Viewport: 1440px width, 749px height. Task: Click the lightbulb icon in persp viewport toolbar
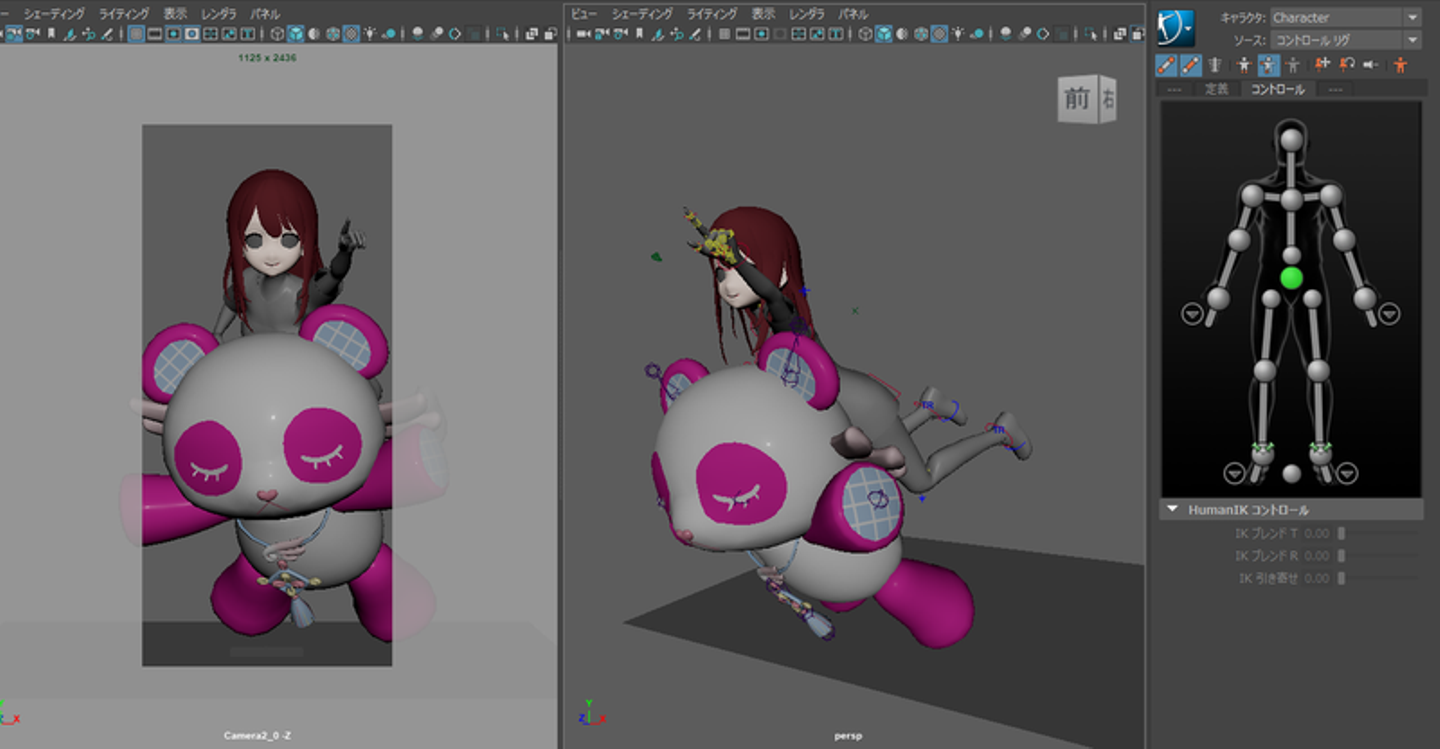958,34
